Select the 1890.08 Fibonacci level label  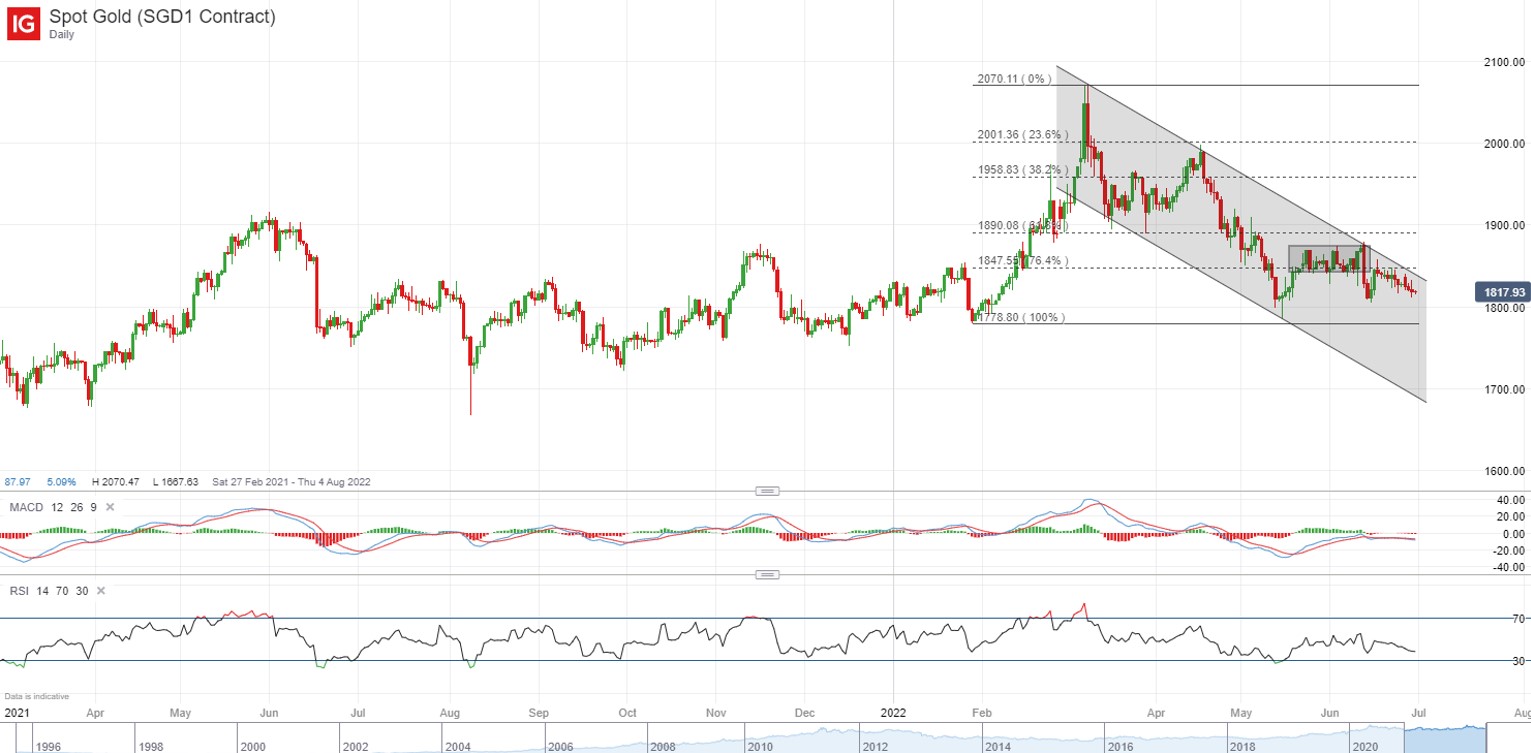click(x=1022, y=226)
